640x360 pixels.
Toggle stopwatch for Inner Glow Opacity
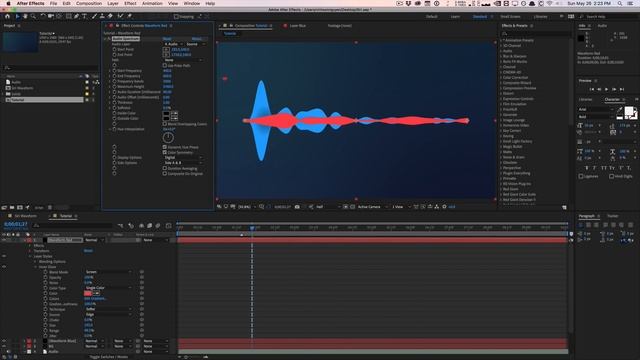click(x=45, y=278)
